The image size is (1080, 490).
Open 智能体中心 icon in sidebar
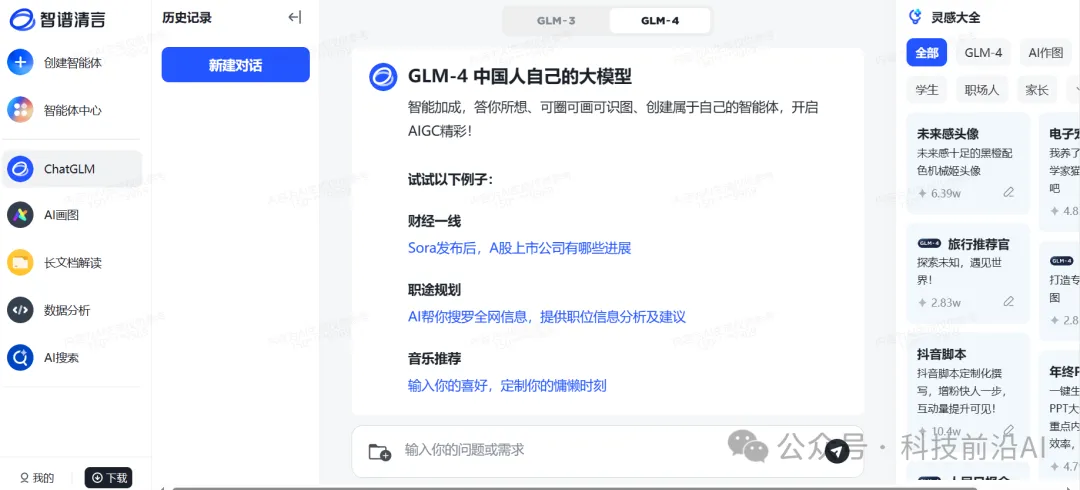click(x=20, y=110)
